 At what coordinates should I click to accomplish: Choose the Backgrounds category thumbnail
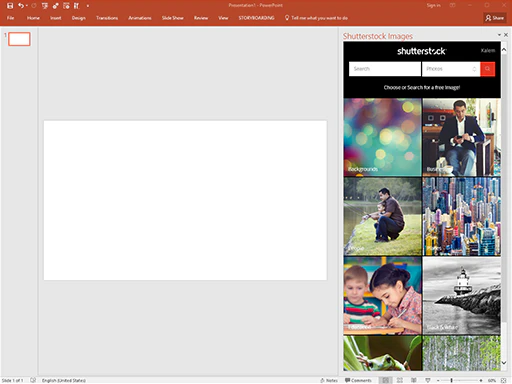pyautogui.click(x=383, y=137)
